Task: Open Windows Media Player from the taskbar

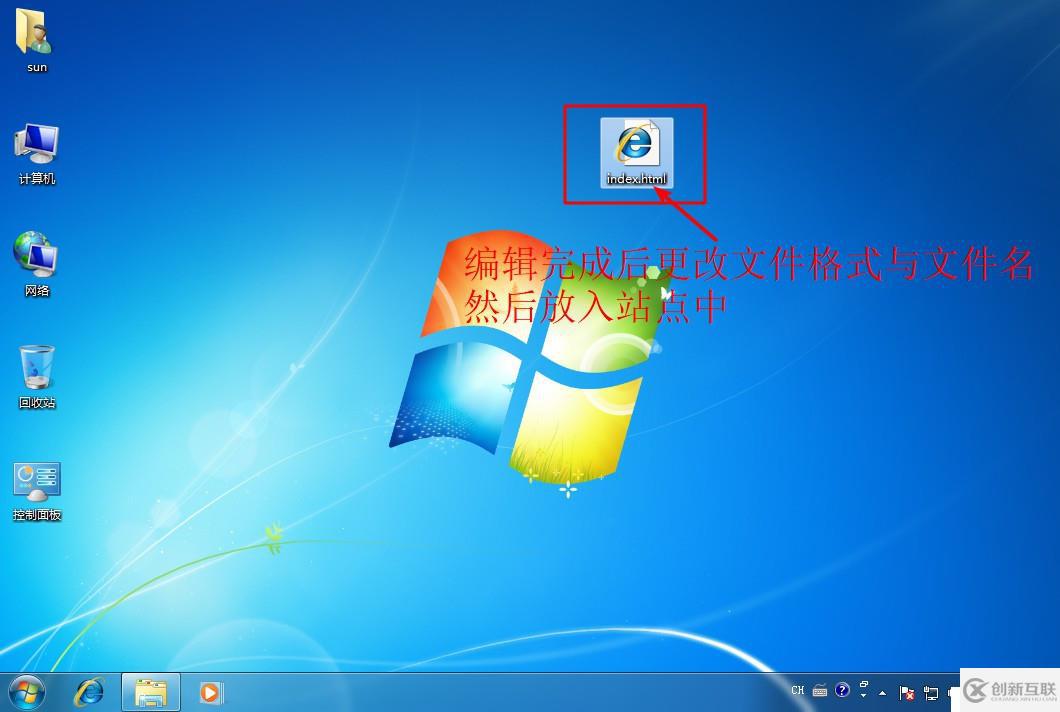Action: coord(210,691)
